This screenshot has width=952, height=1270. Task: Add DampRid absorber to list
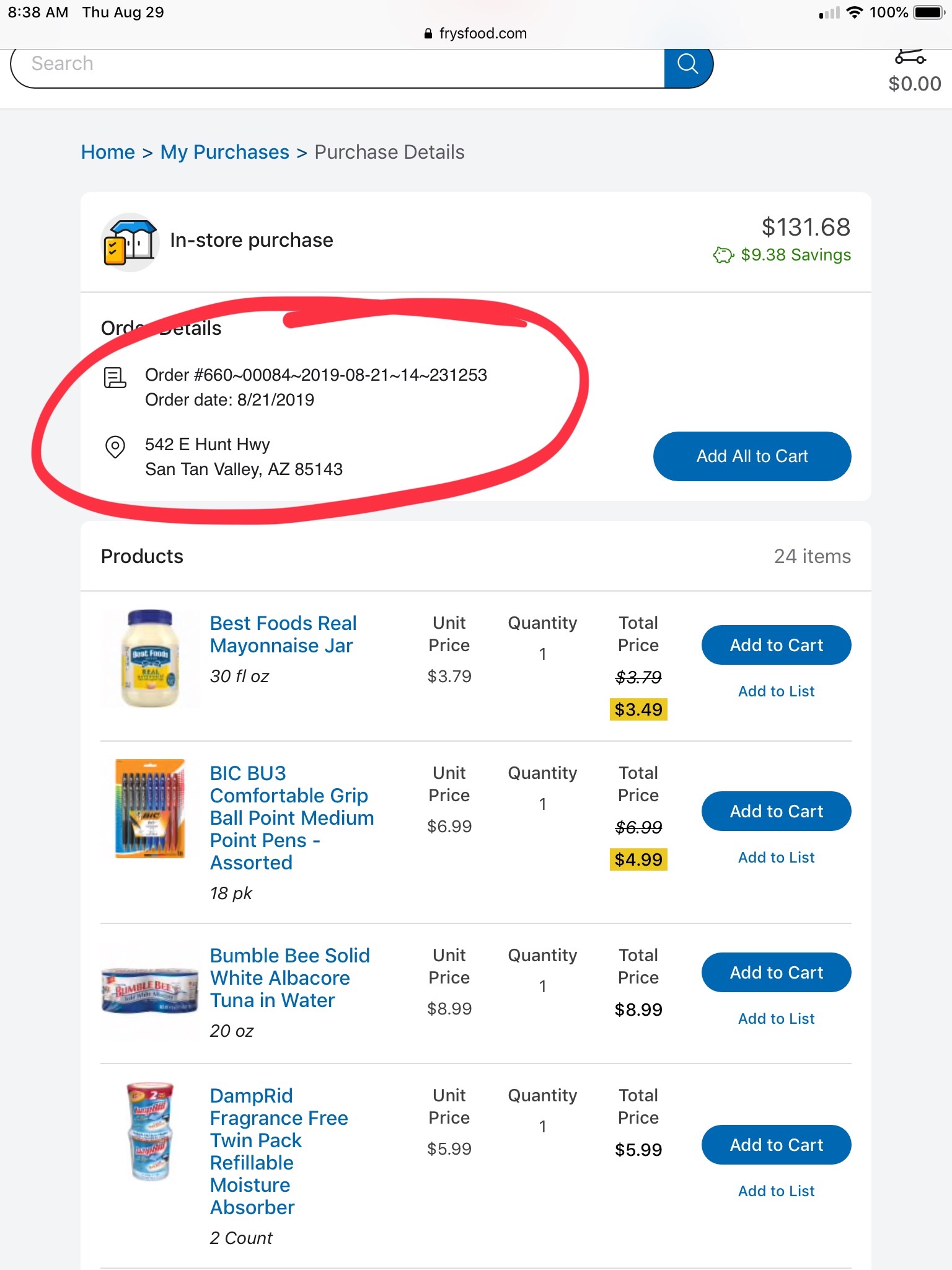point(776,1191)
